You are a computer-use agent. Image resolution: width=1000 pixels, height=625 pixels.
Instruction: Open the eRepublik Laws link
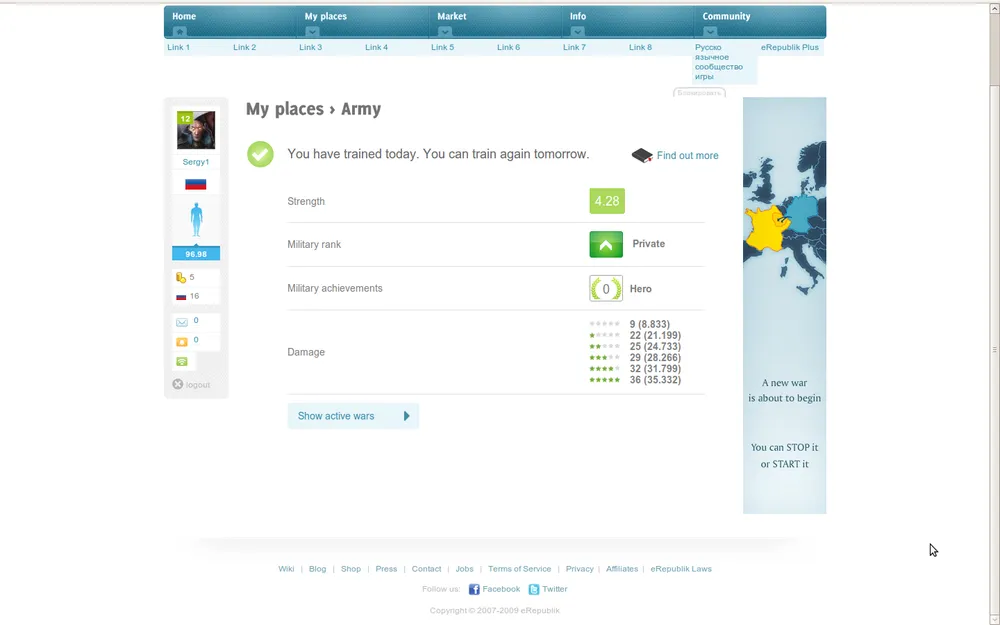(x=681, y=569)
